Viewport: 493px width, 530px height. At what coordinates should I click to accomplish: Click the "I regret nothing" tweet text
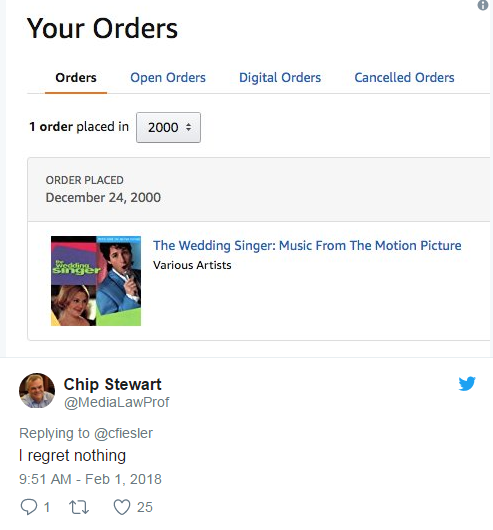(72, 456)
